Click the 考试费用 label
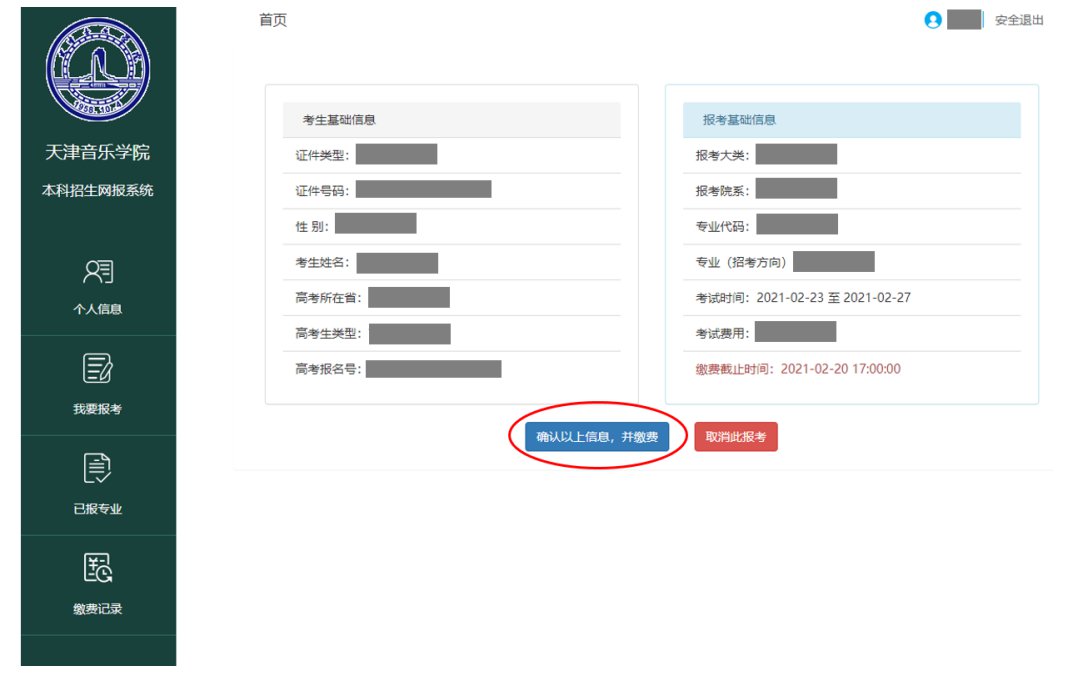The height and width of the screenshot is (680, 1078). (x=723, y=333)
